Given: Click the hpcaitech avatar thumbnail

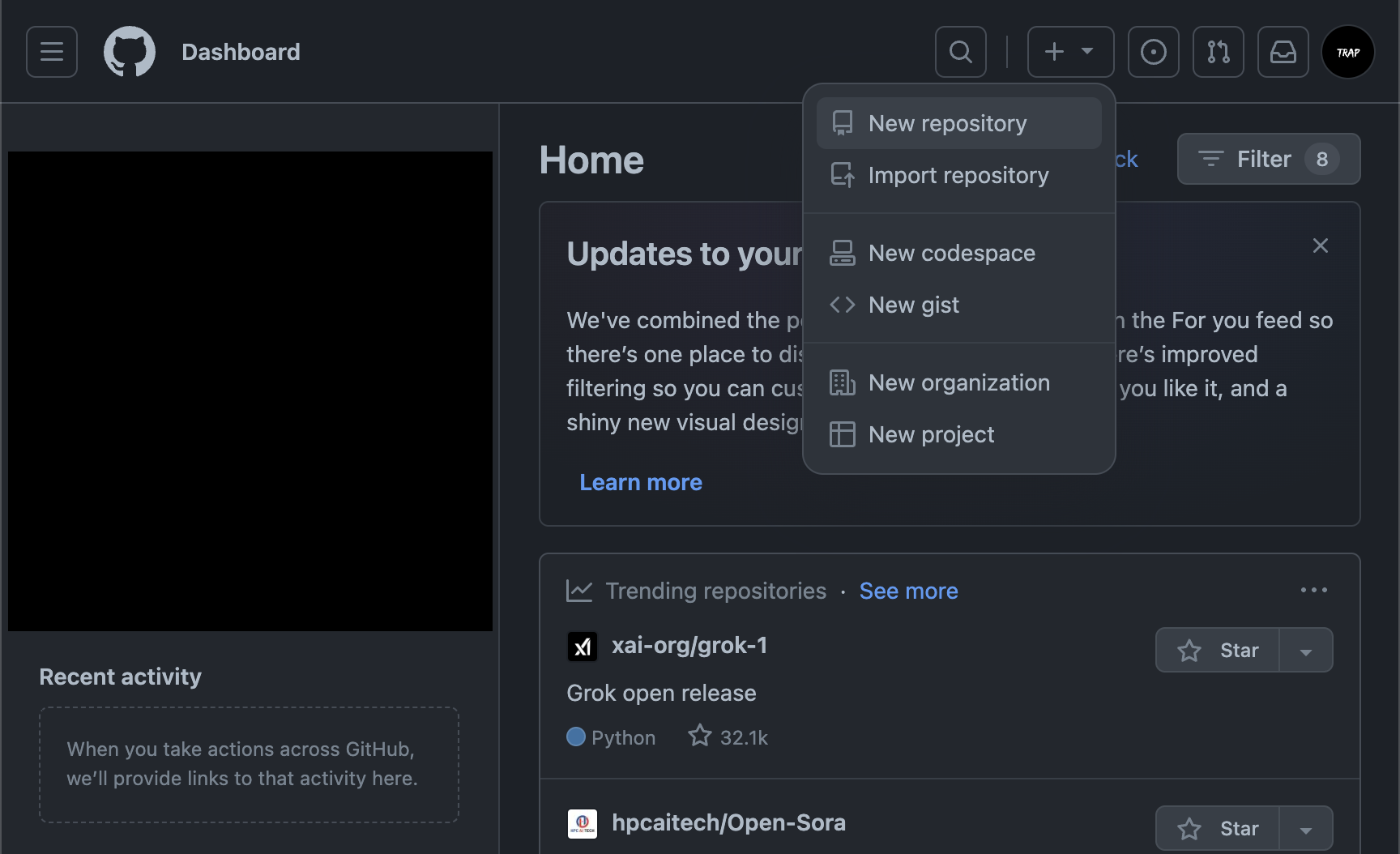Looking at the screenshot, I should 583,824.
